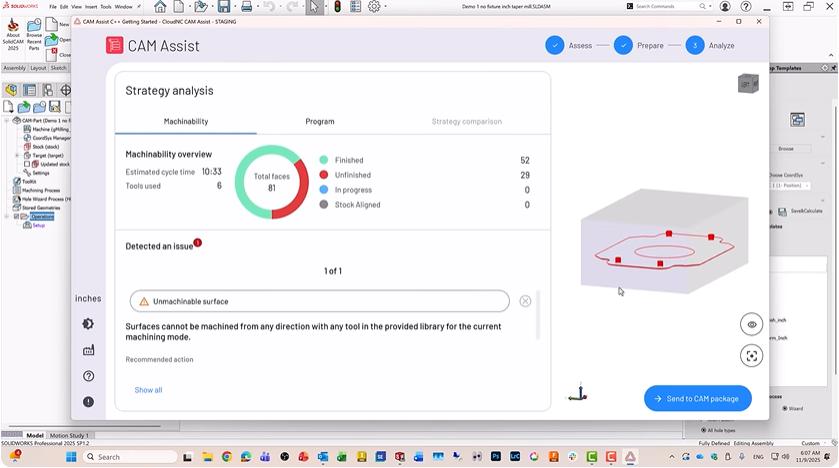Image resolution: width=839 pixels, height=468 pixels.
Task: Click the New document icon in SolidWorks toolbar
Action: 179,6
